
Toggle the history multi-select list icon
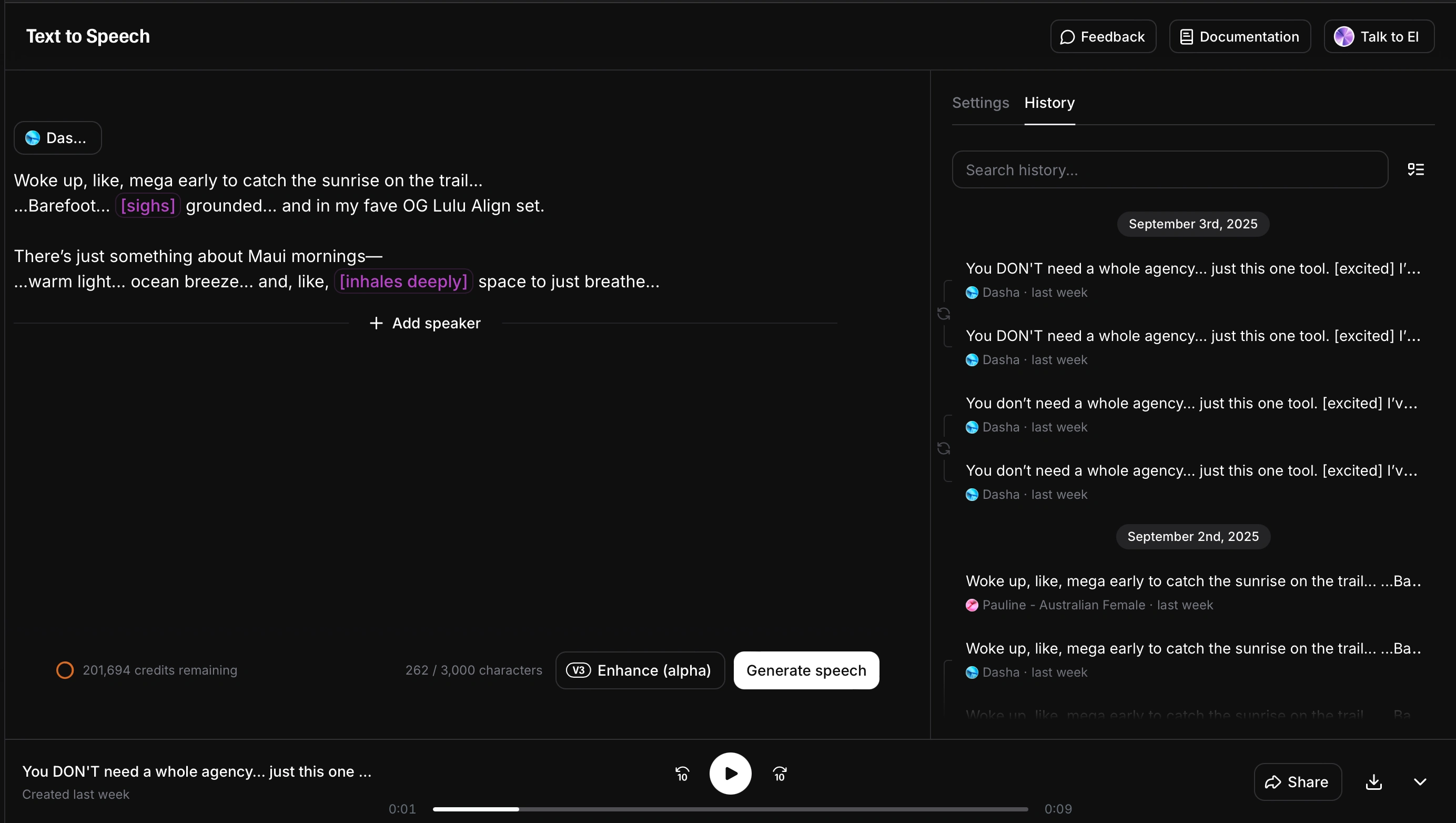(x=1415, y=169)
